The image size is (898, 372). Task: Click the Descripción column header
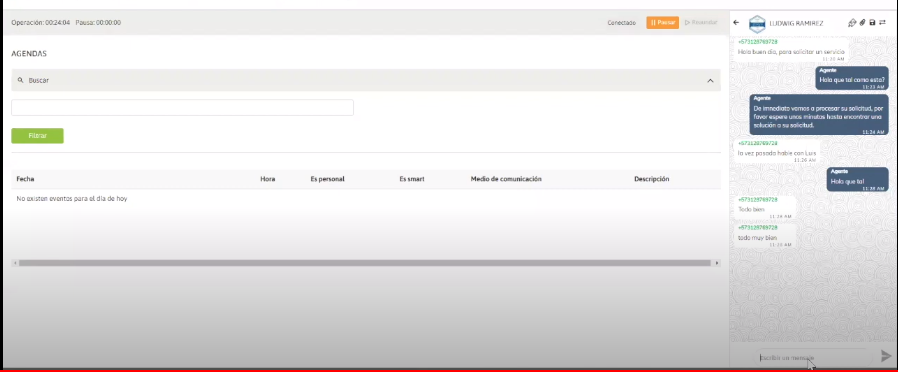pos(652,179)
